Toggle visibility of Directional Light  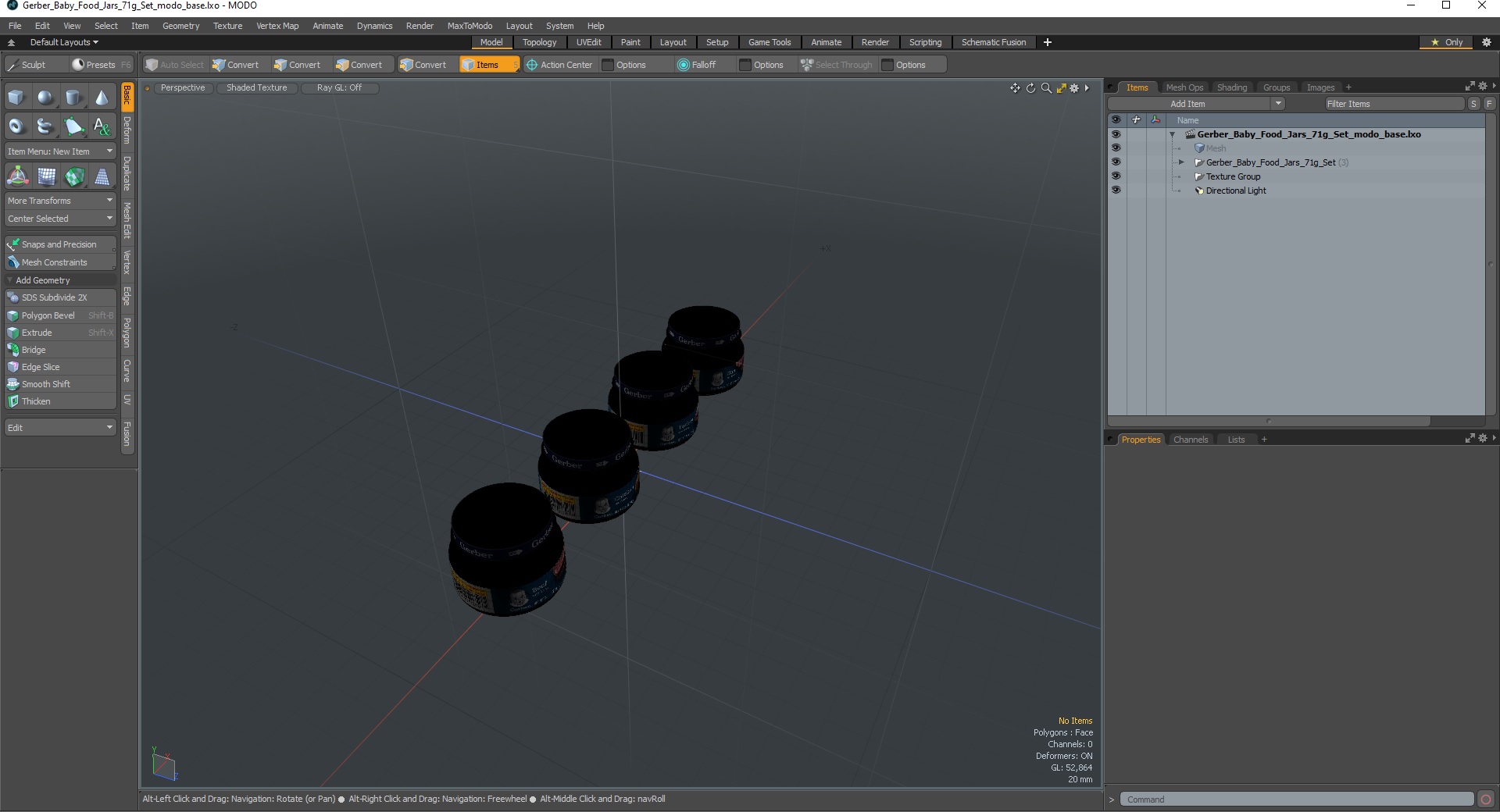pos(1116,191)
